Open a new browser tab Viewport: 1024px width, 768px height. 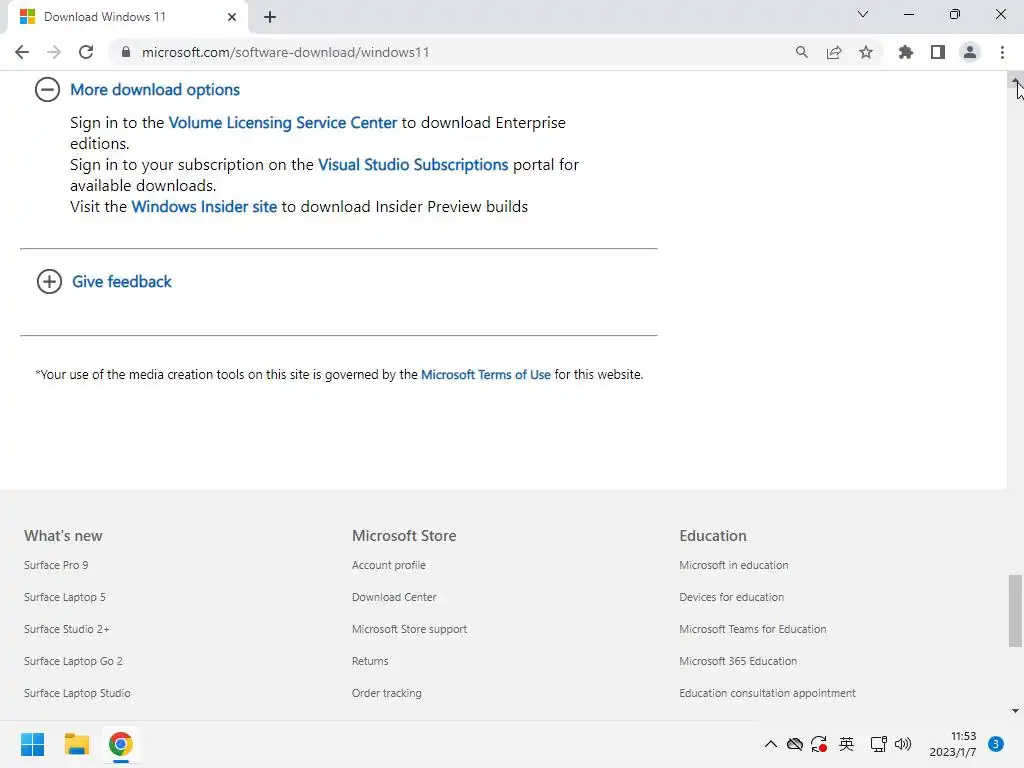click(x=270, y=17)
